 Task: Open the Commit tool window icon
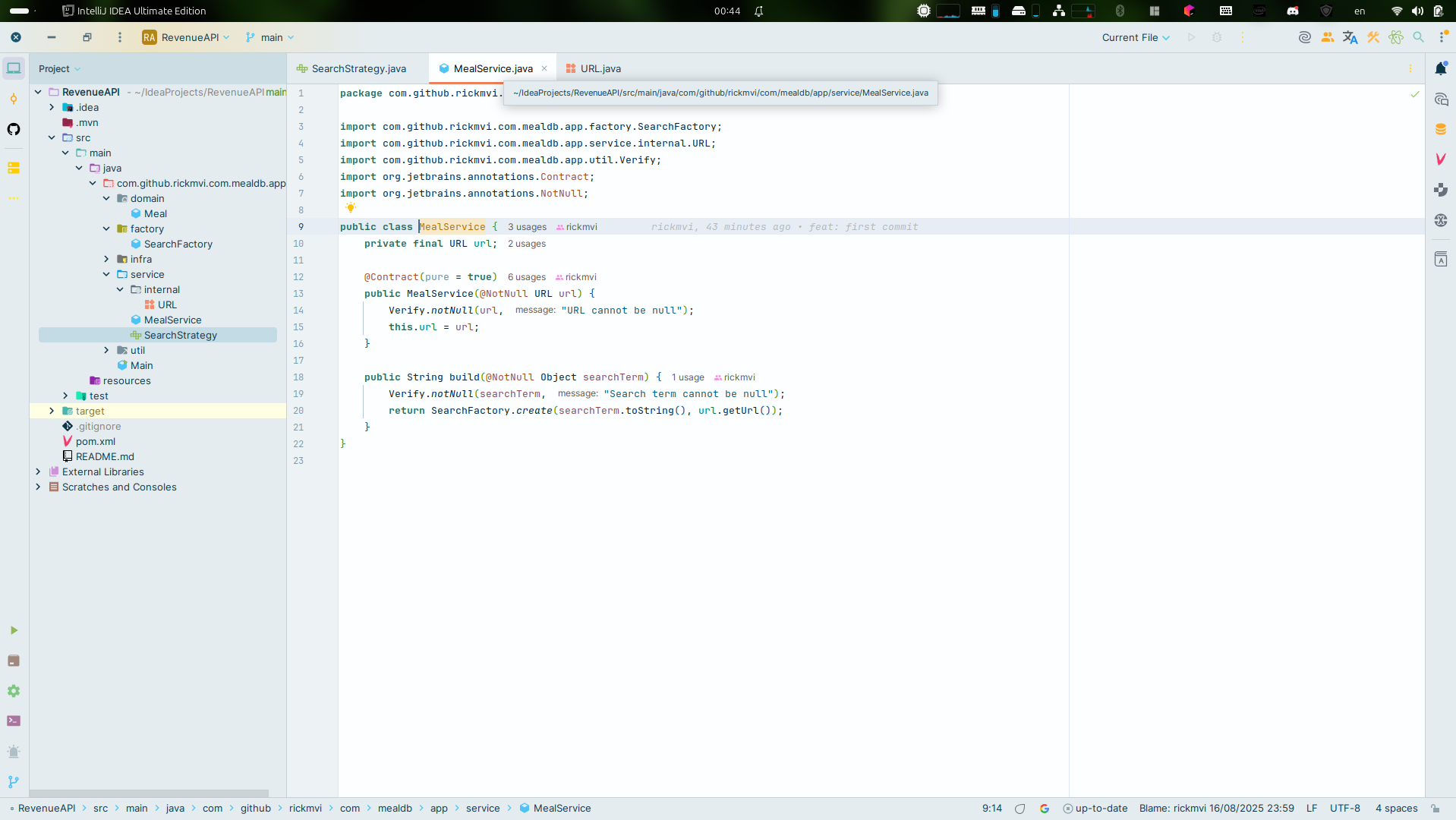click(14, 99)
